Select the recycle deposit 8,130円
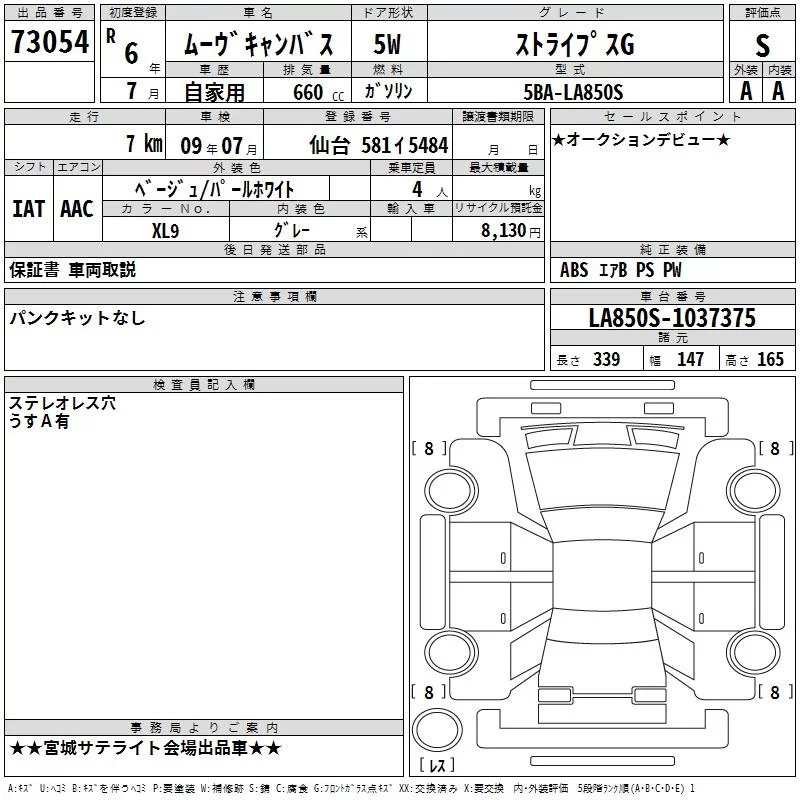This screenshot has width=800, height=800. (511, 231)
